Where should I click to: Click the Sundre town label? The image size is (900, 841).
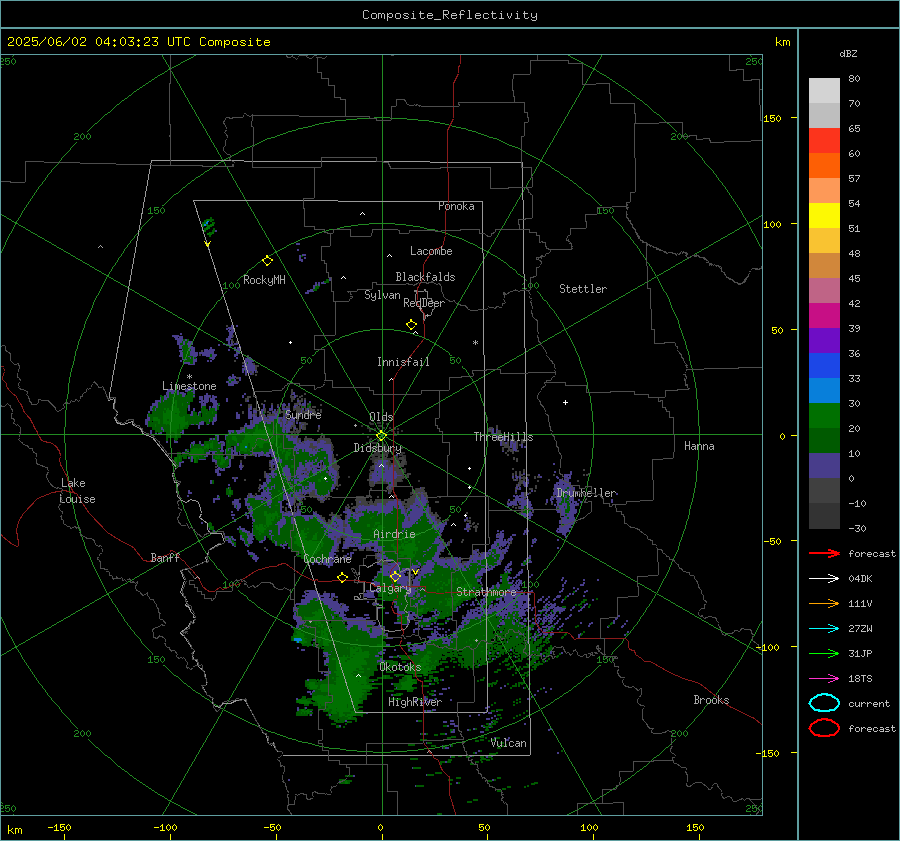click(303, 414)
